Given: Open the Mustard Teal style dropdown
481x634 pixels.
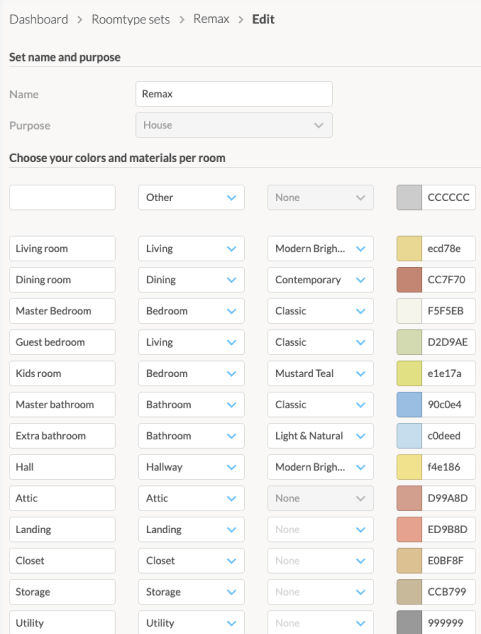Looking at the screenshot, I should pos(320,373).
